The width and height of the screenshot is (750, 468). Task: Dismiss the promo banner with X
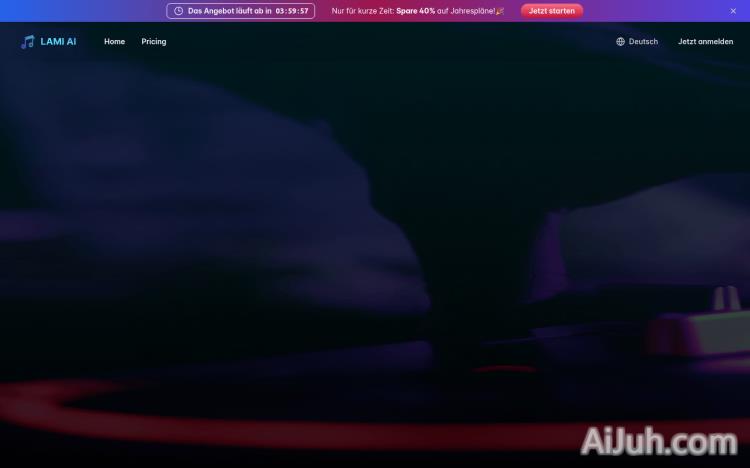733,11
